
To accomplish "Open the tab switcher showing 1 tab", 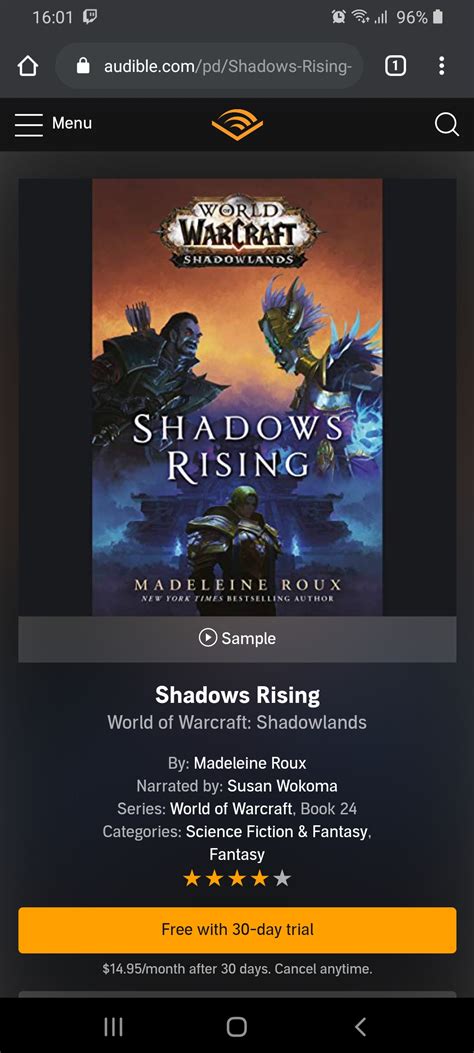I will click(x=395, y=66).
